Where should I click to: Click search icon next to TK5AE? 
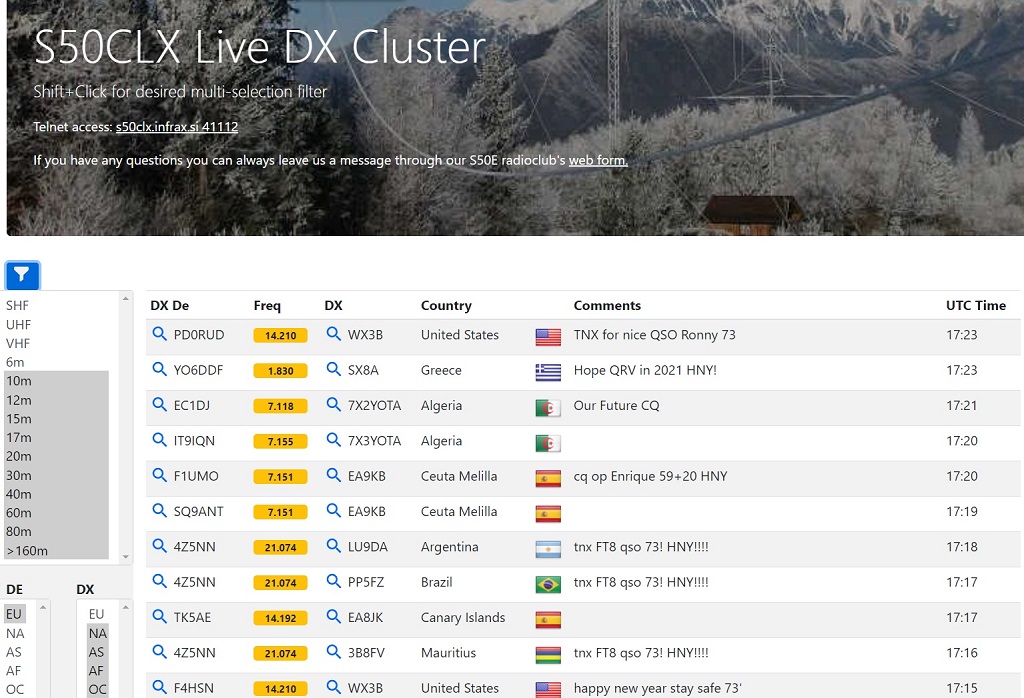click(x=159, y=617)
